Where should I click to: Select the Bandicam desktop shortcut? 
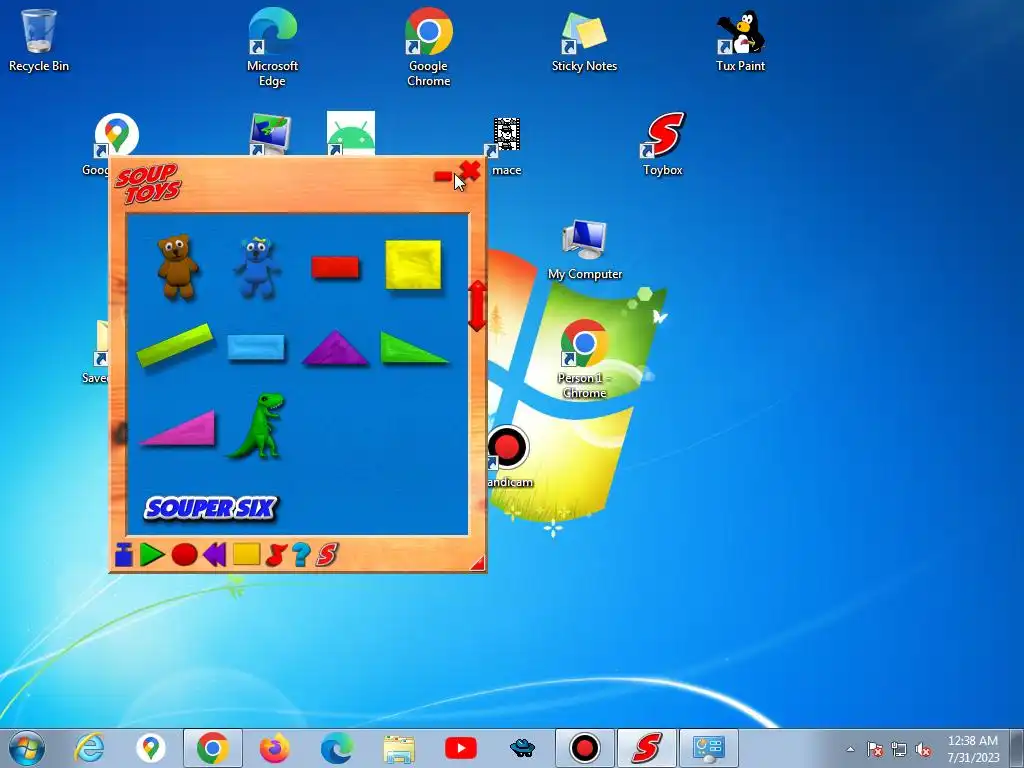tap(508, 456)
